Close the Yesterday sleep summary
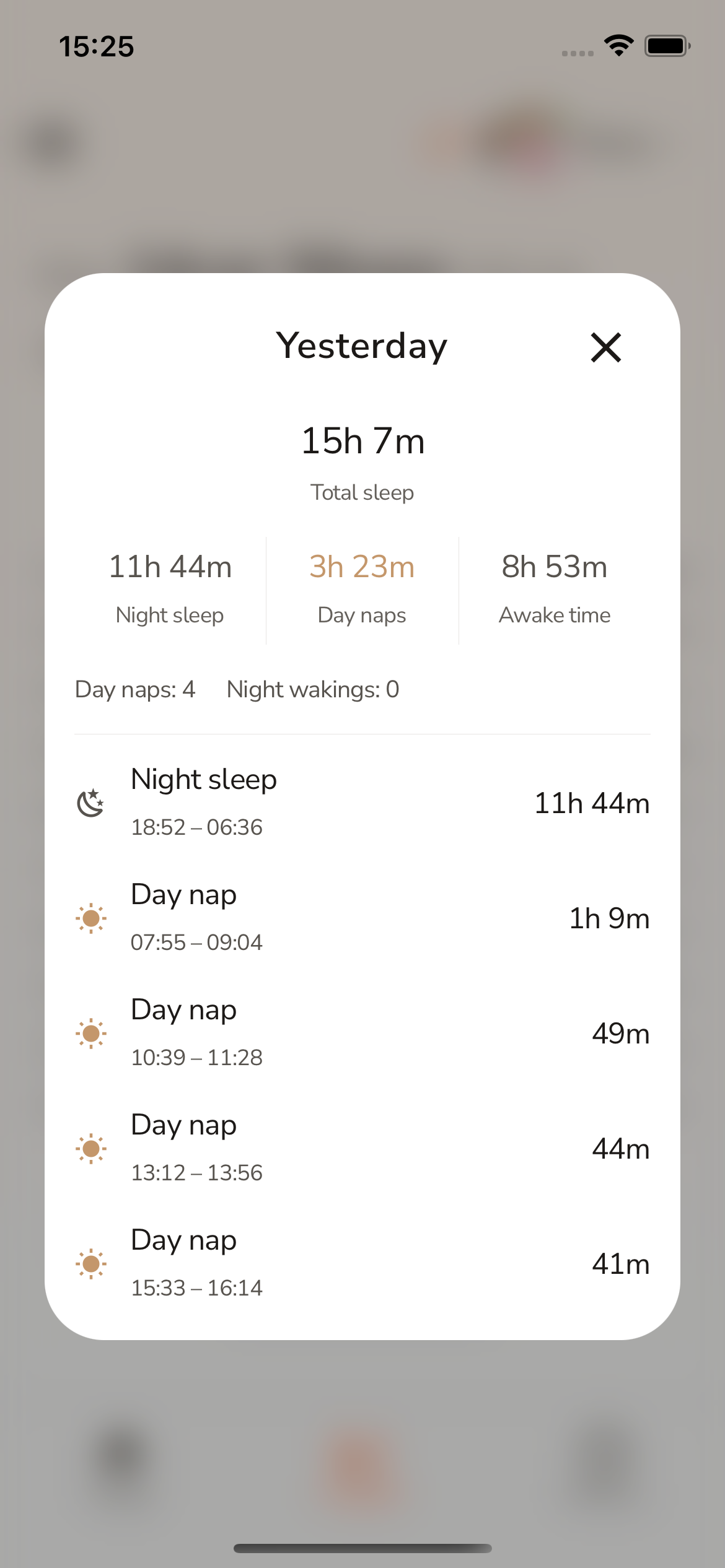 [x=605, y=347]
